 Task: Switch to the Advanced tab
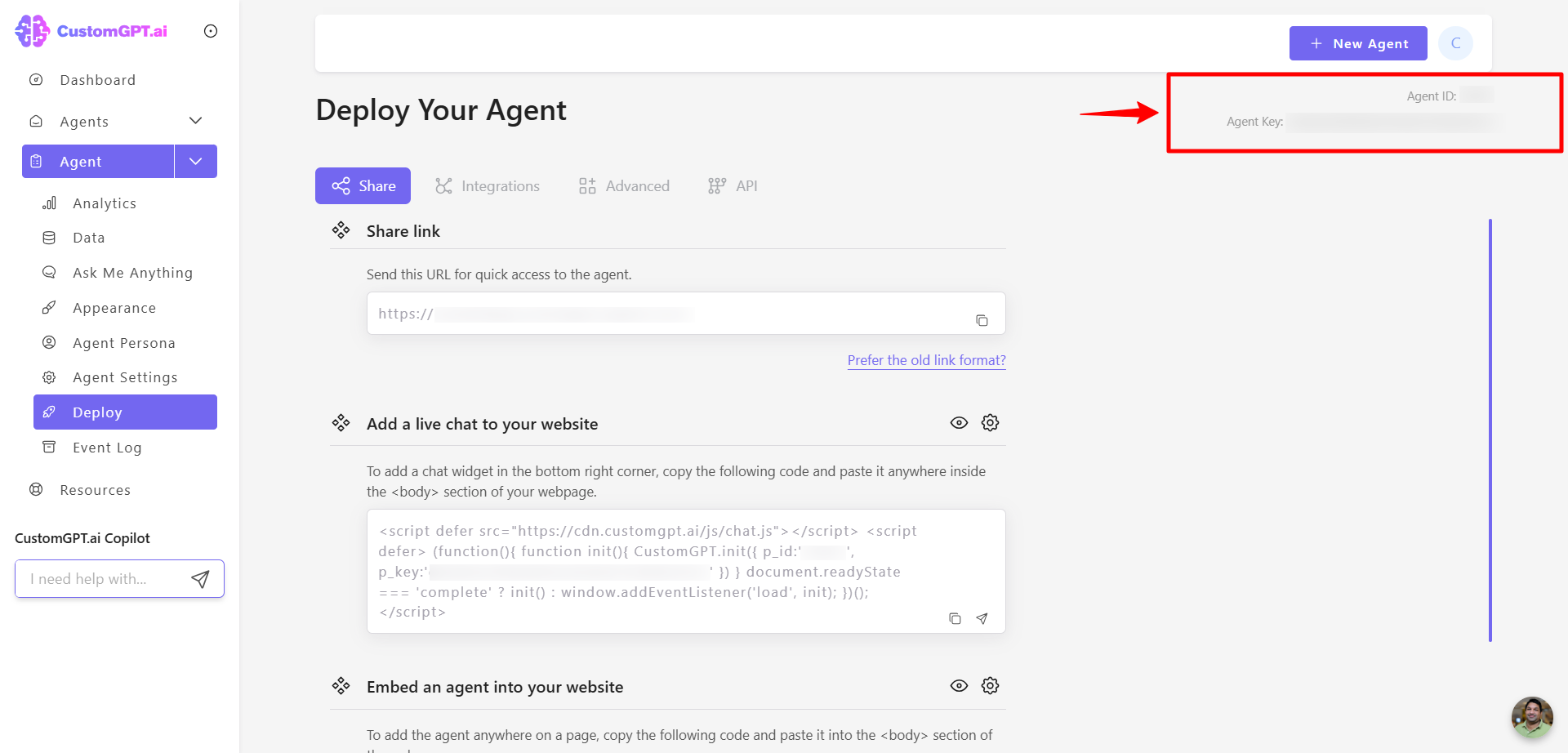coord(624,186)
